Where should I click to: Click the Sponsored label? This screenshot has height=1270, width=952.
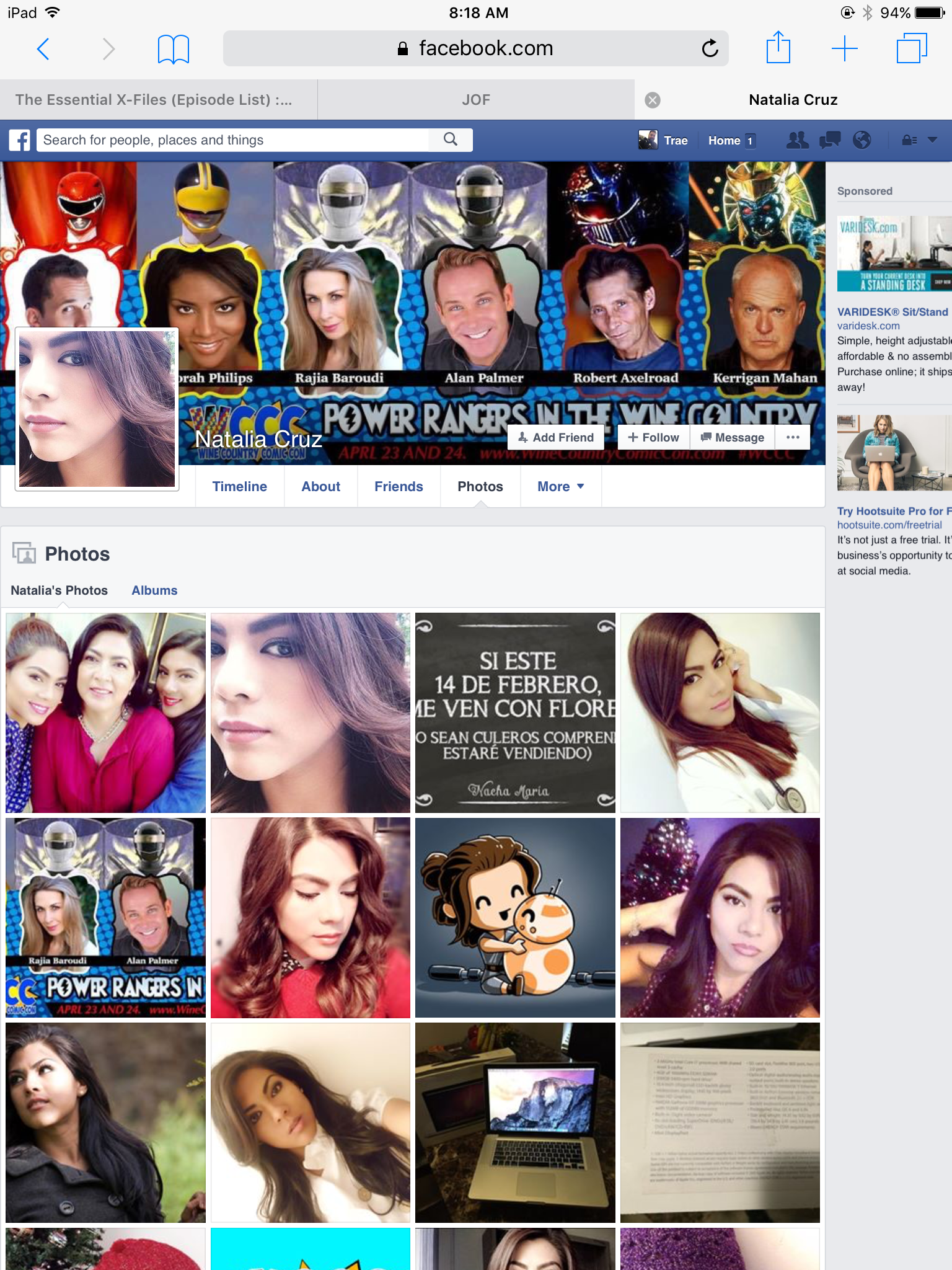pos(865,191)
